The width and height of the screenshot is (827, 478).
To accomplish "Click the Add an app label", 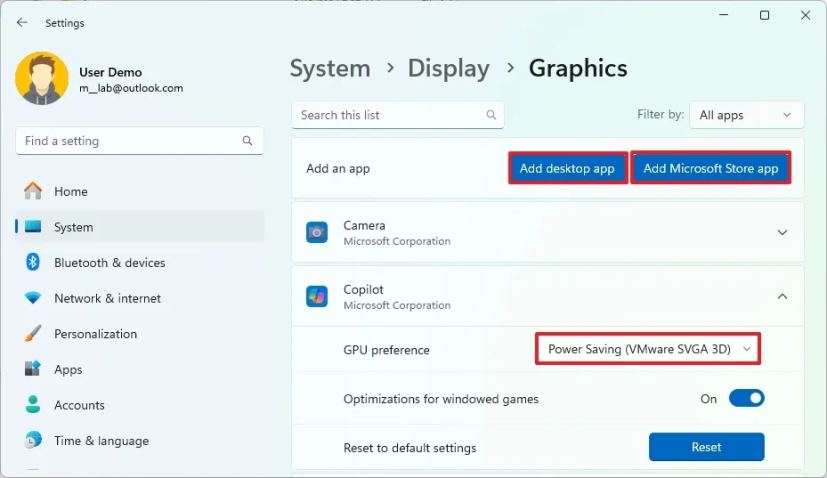I will click(x=338, y=168).
